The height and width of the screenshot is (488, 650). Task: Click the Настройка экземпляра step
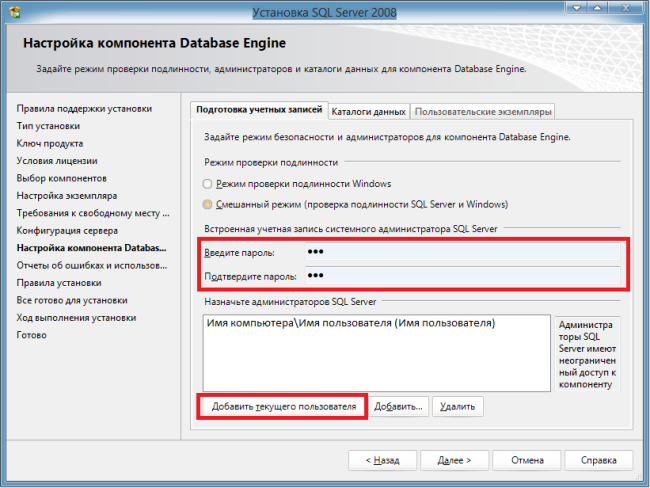coord(67,196)
